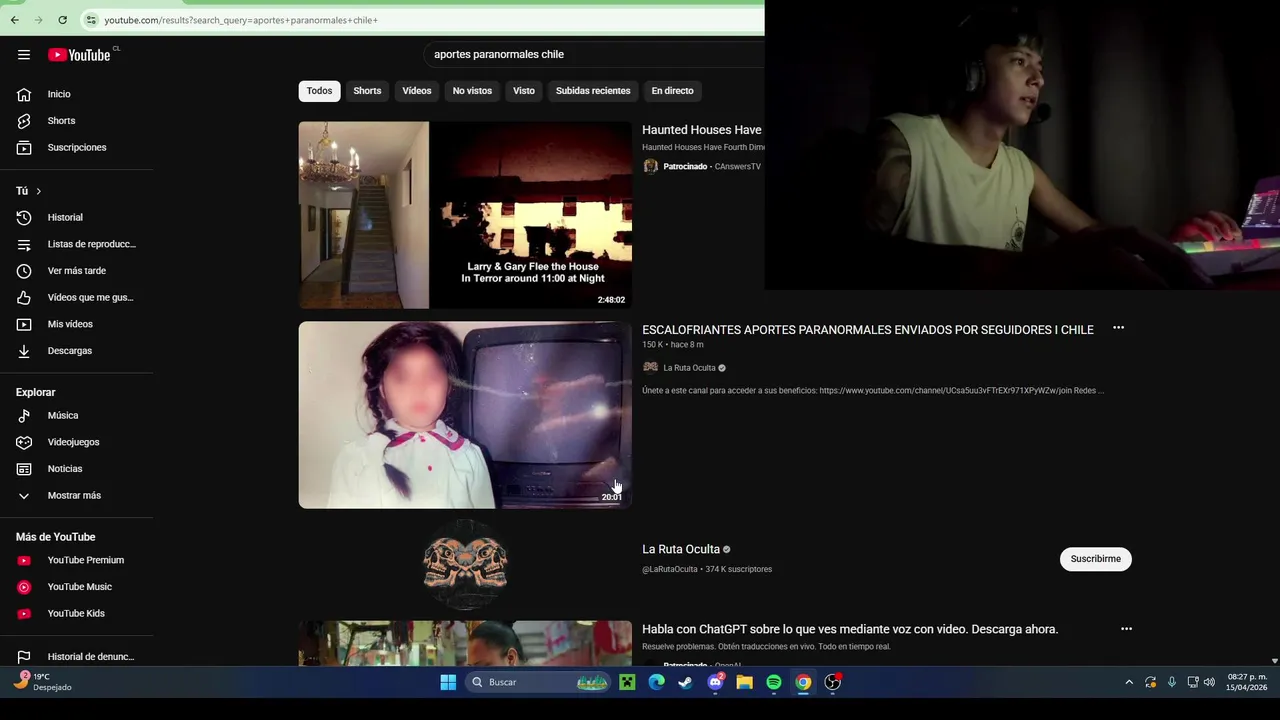Screen dimensions: 1280x720
Task: Expand the Tú section chevron
Action: pos(39,191)
